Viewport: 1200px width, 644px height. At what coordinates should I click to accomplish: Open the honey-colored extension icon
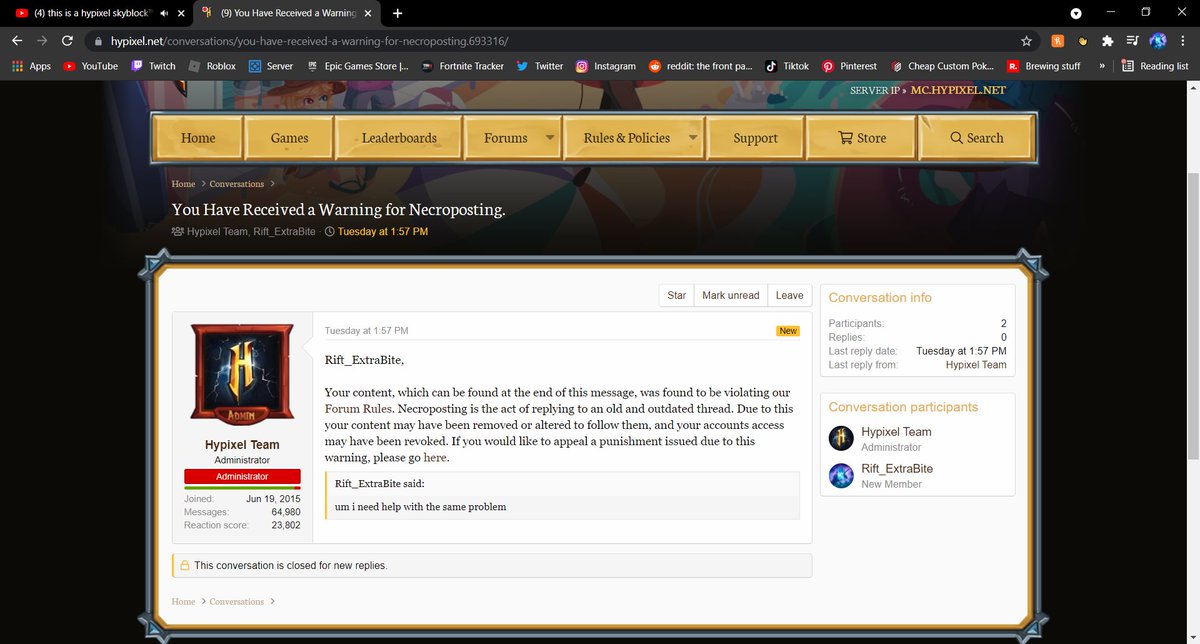tap(1082, 41)
